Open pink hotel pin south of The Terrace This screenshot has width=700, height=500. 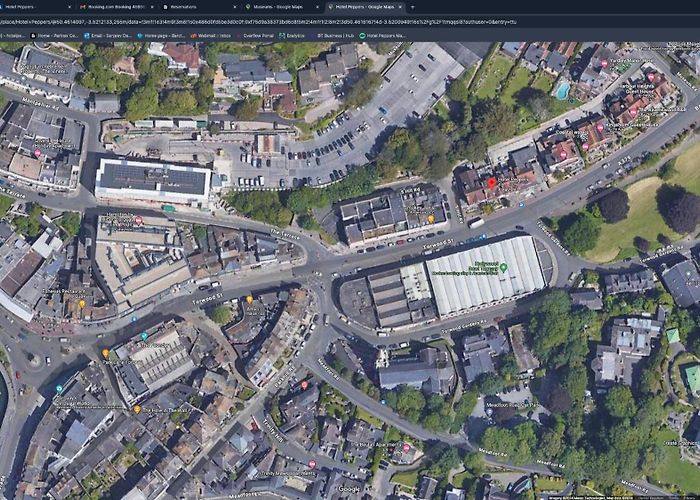coord(138,221)
